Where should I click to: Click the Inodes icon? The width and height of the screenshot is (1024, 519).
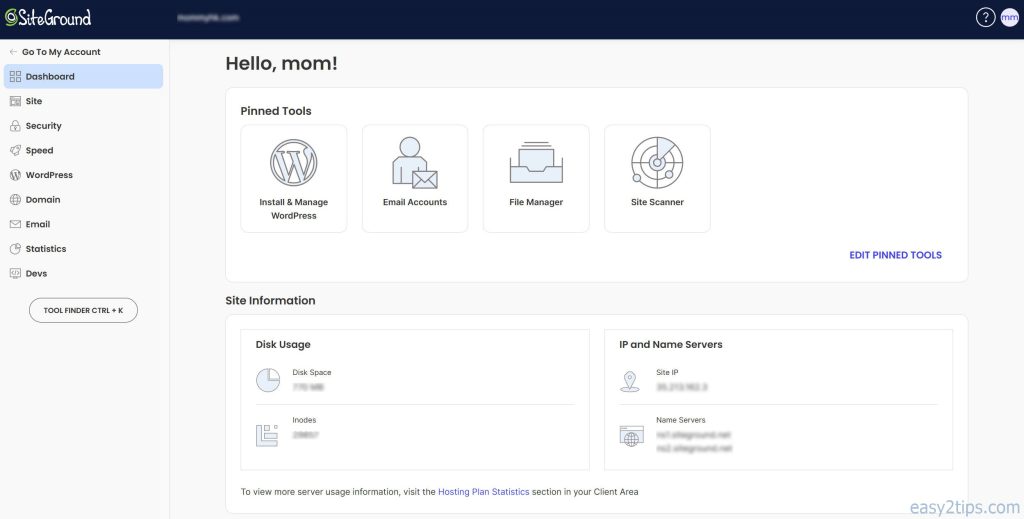pyautogui.click(x=267, y=435)
